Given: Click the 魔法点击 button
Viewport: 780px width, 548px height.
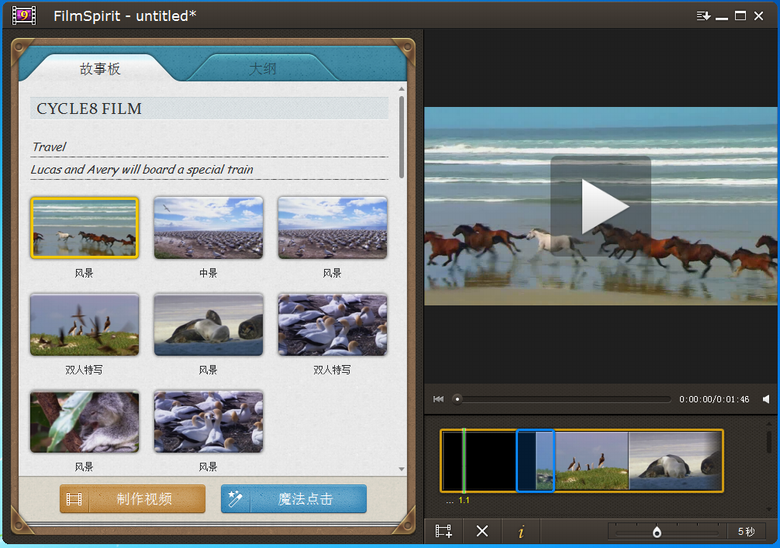Looking at the screenshot, I should click(294, 499).
